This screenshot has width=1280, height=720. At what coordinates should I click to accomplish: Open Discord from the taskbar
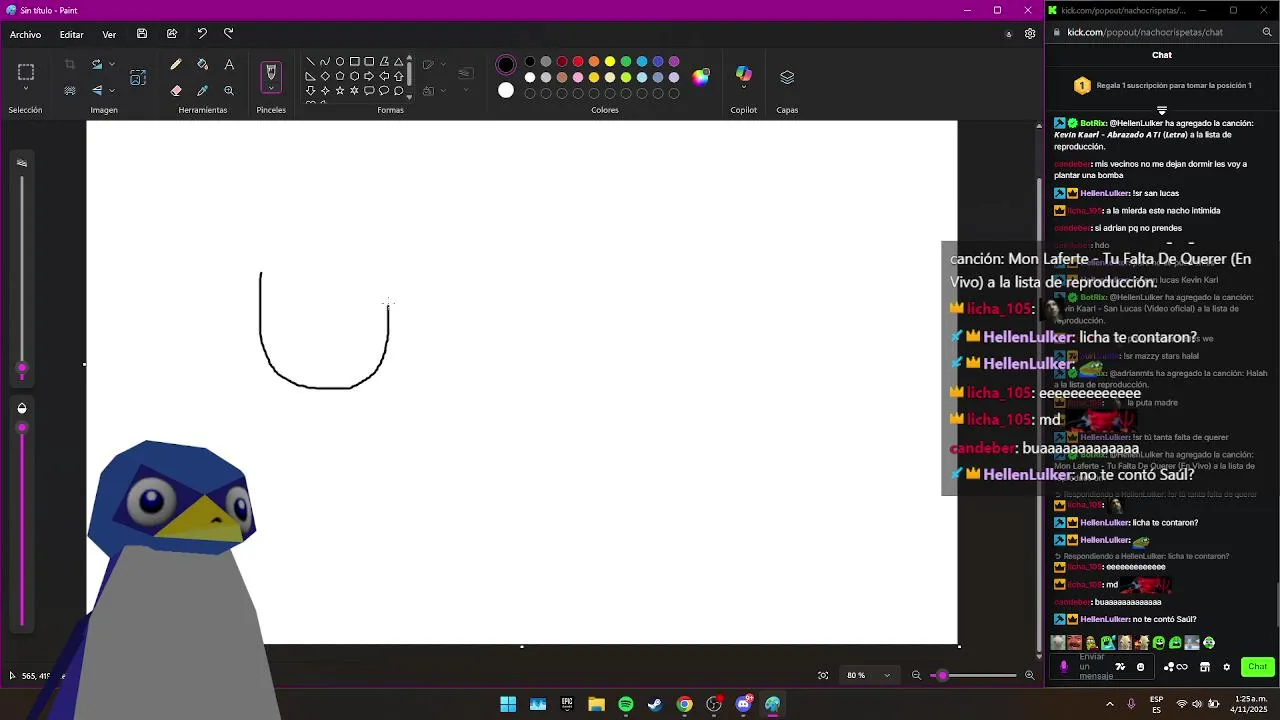tap(743, 704)
